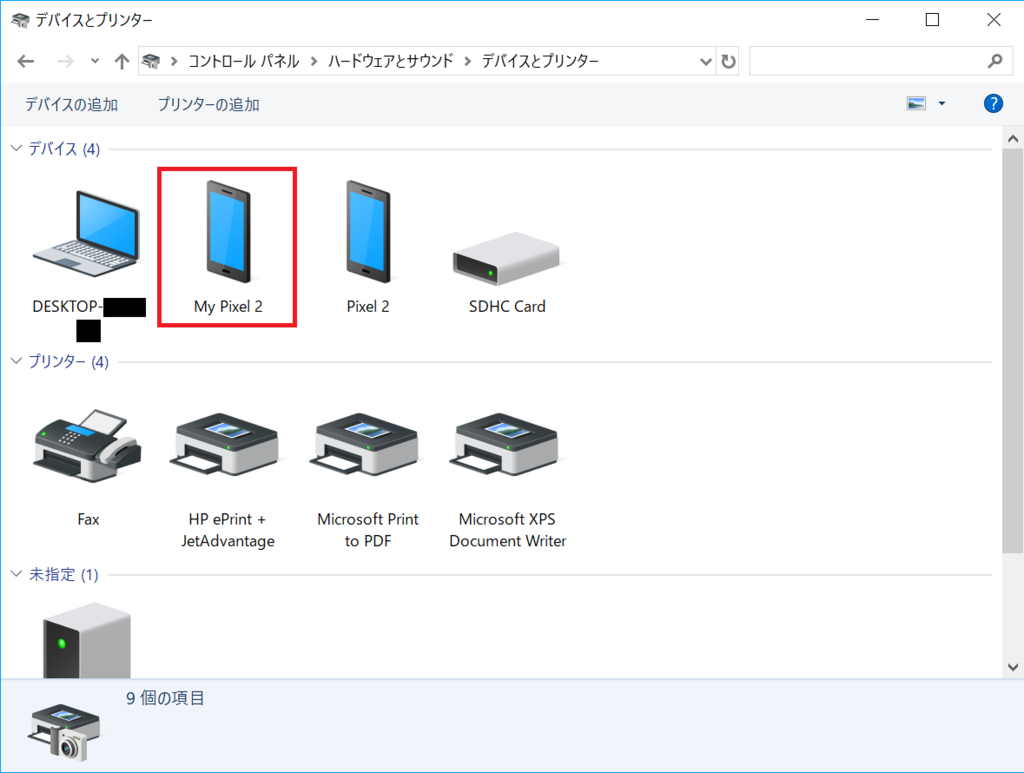Image resolution: width=1024 pixels, height=773 pixels.
Task: Maximize the デバイスとプリンター window
Action: click(x=933, y=20)
